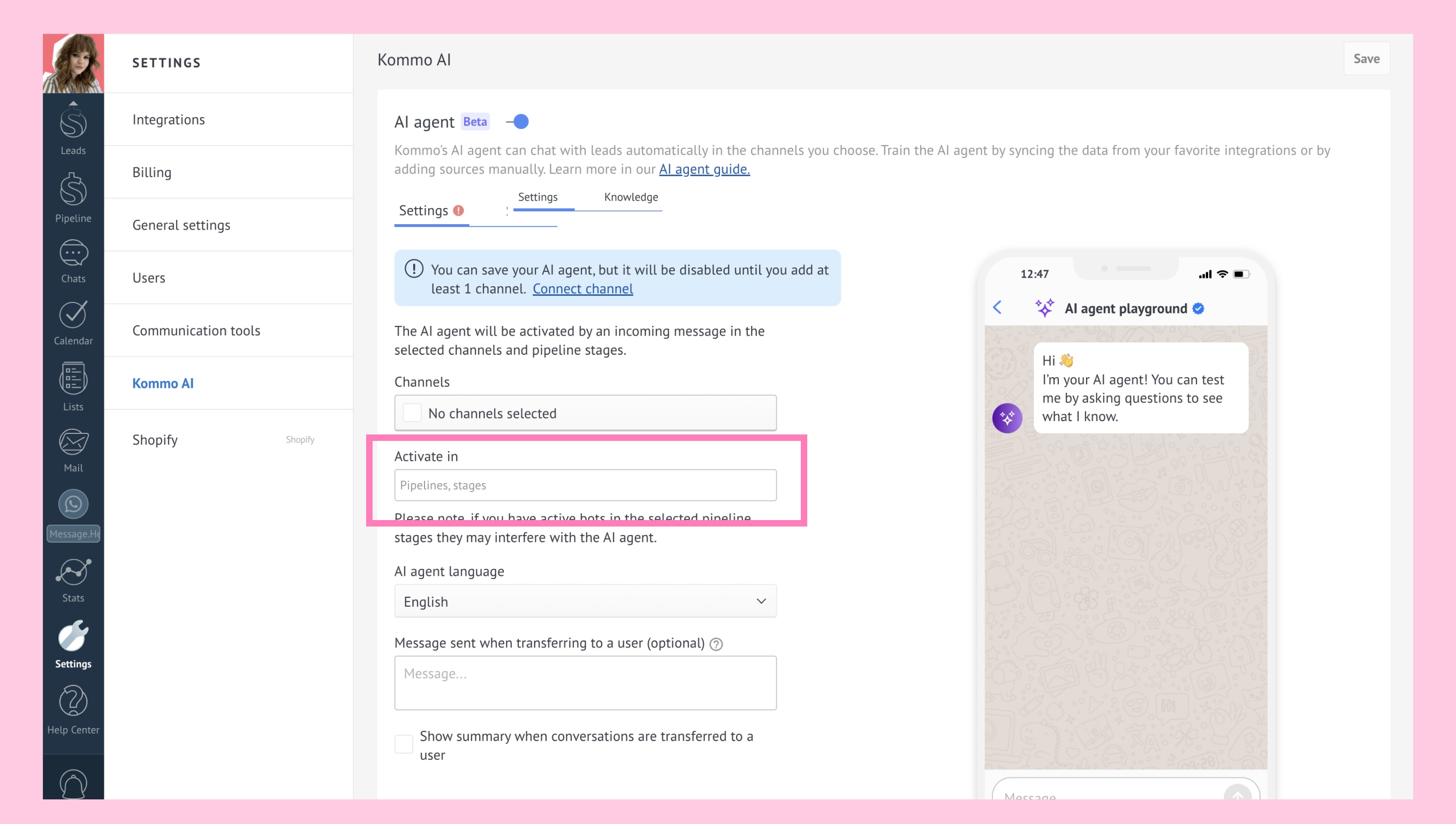Check the No channels selected checkbox
This screenshot has height=824, width=1456.
(412, 413)
